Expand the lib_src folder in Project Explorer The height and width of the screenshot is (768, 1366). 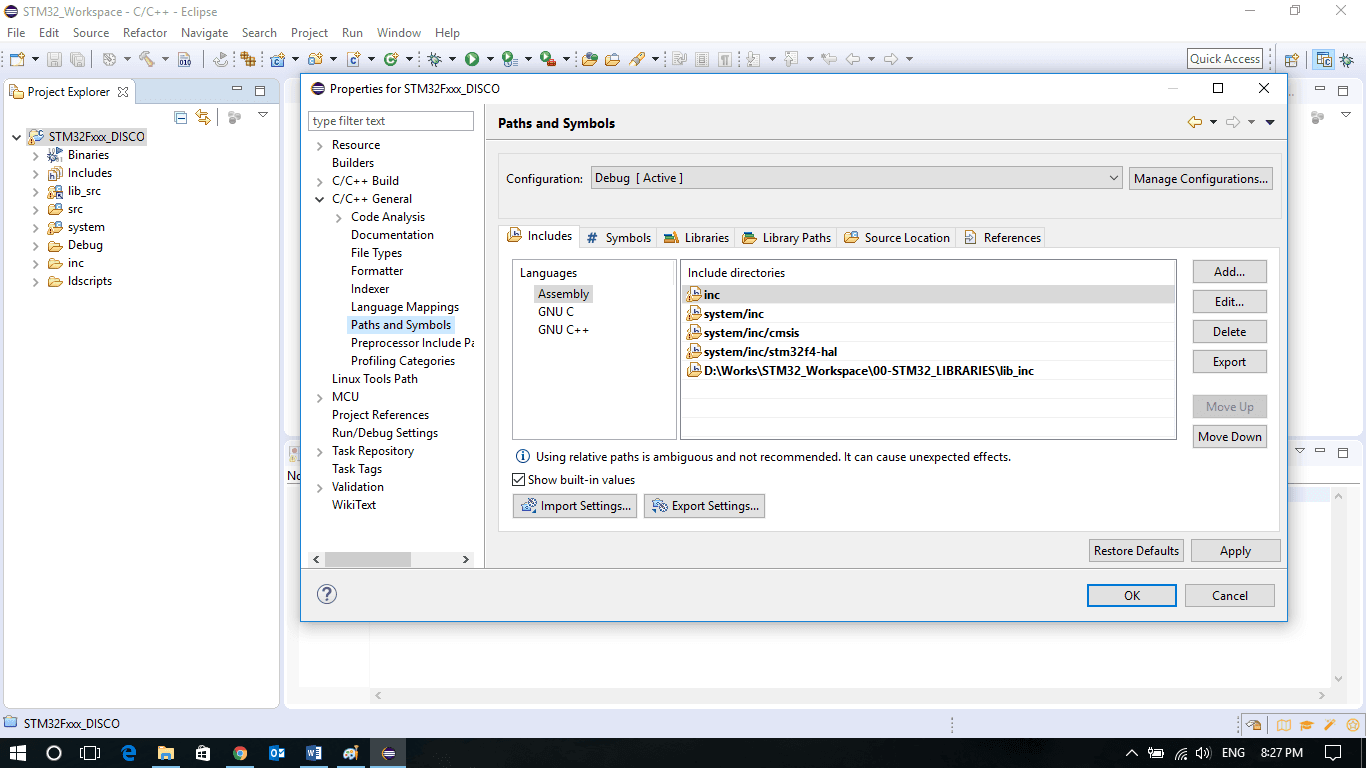coord(35,191)
